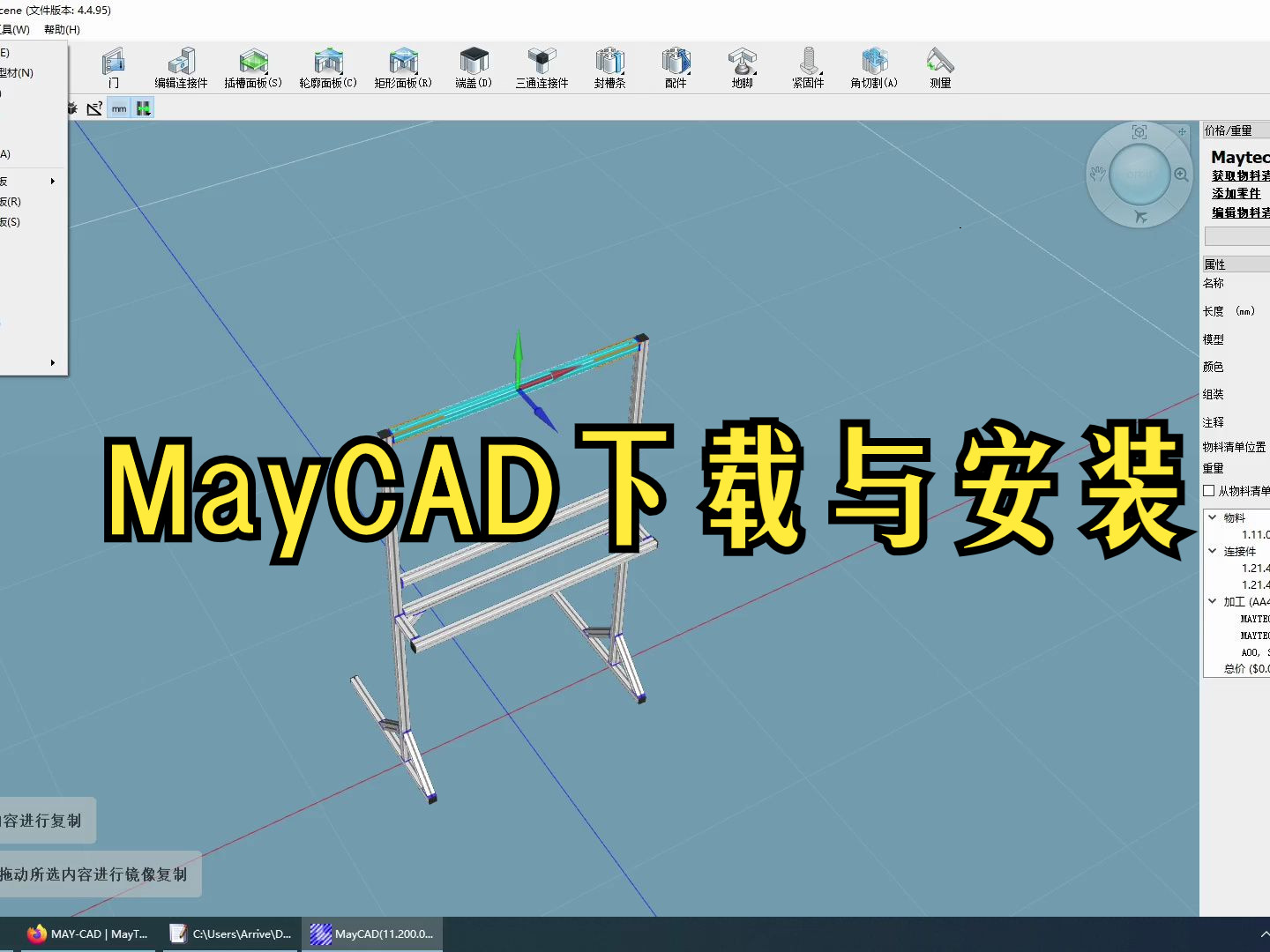Image resolution: width=1270 pixels, height=952 pixels.
Task: Click the 属性 panel header
Action: point(1236,264)
